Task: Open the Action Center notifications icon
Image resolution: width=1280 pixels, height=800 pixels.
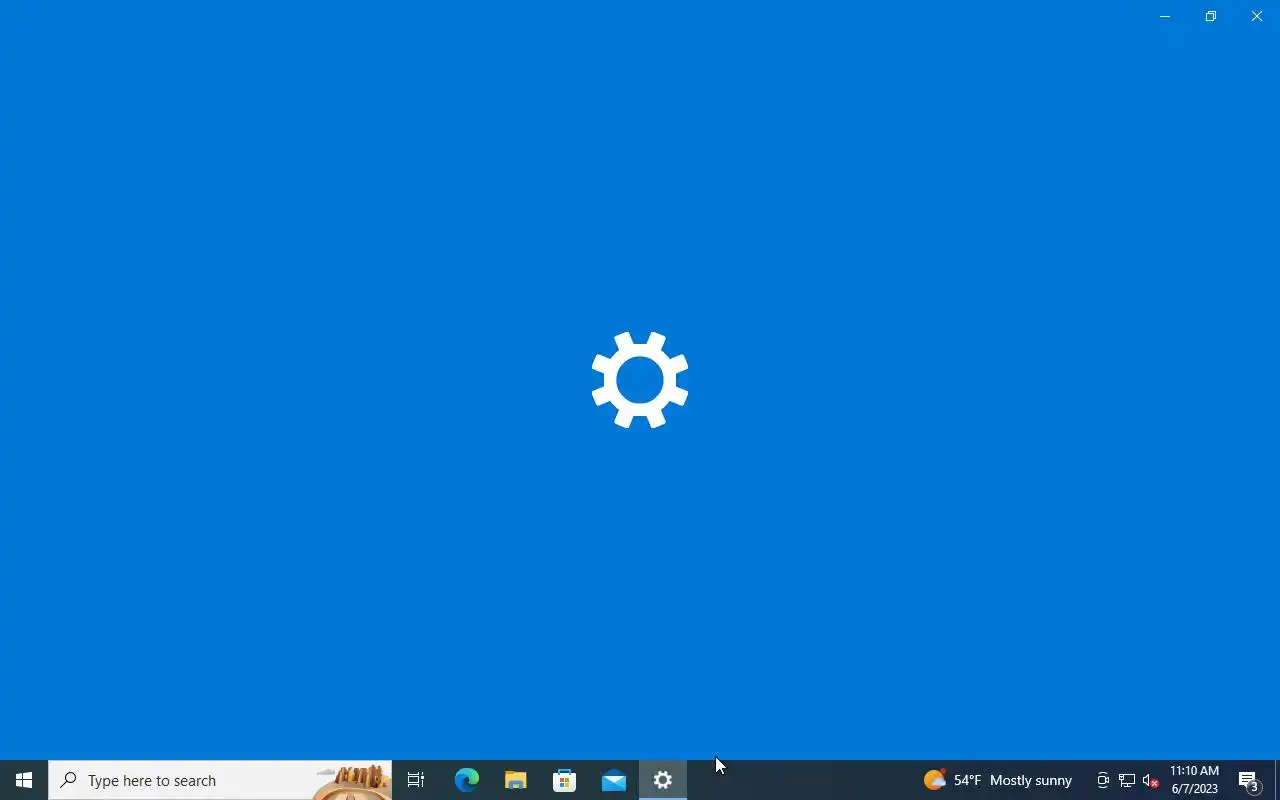Action: pos(1249,780)
